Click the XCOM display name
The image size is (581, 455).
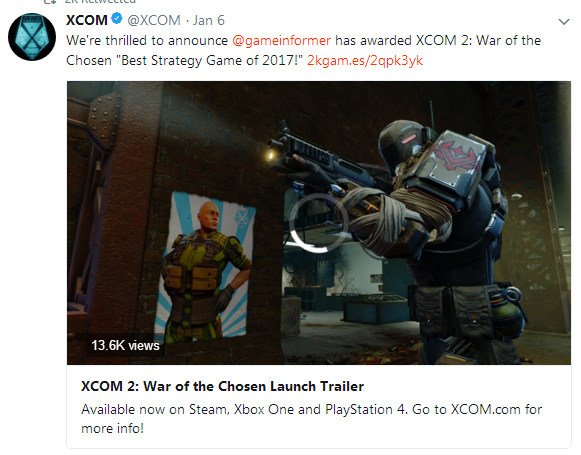pos(87,20)
